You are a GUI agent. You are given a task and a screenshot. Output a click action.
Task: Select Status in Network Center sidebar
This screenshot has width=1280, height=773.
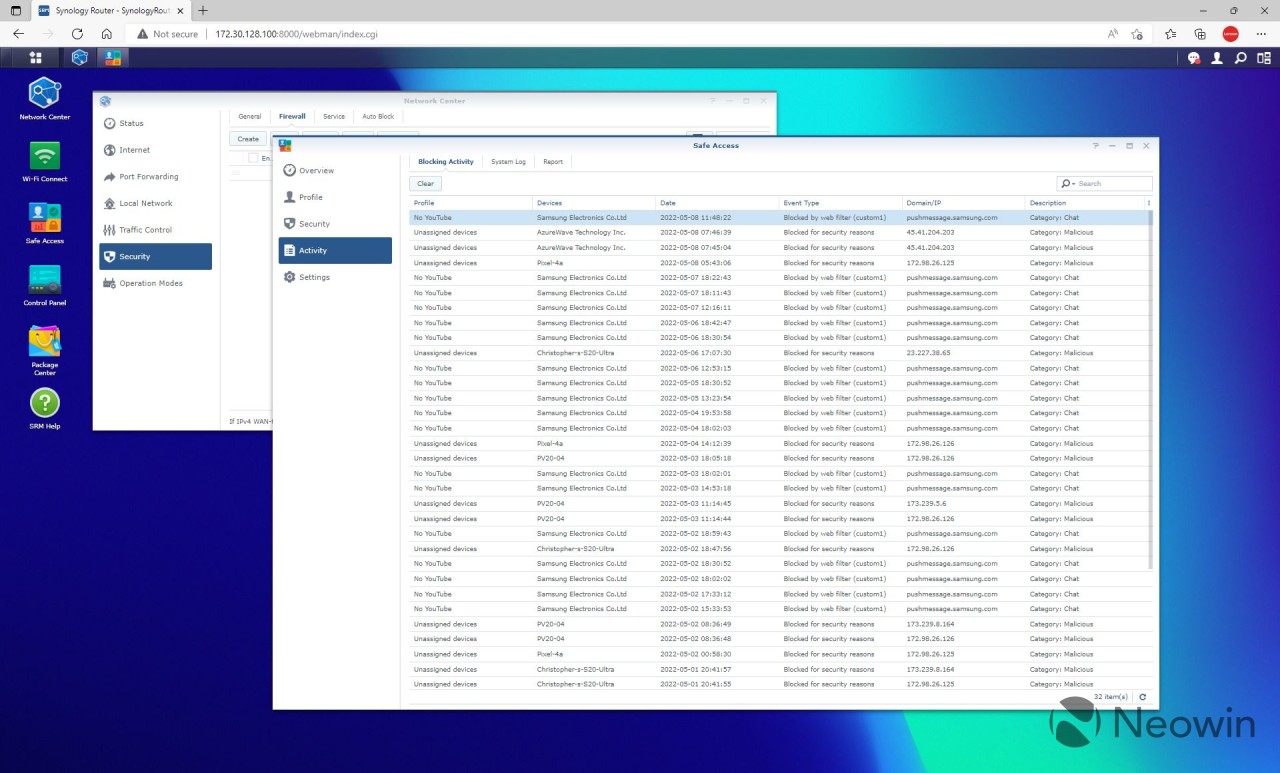click(155, 123)
